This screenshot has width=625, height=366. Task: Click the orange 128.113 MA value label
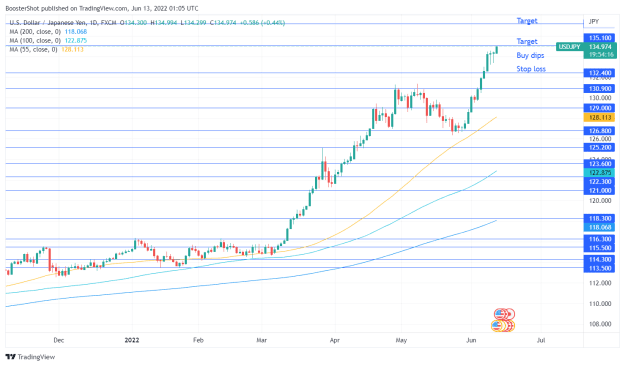click(x=599, y=118)
